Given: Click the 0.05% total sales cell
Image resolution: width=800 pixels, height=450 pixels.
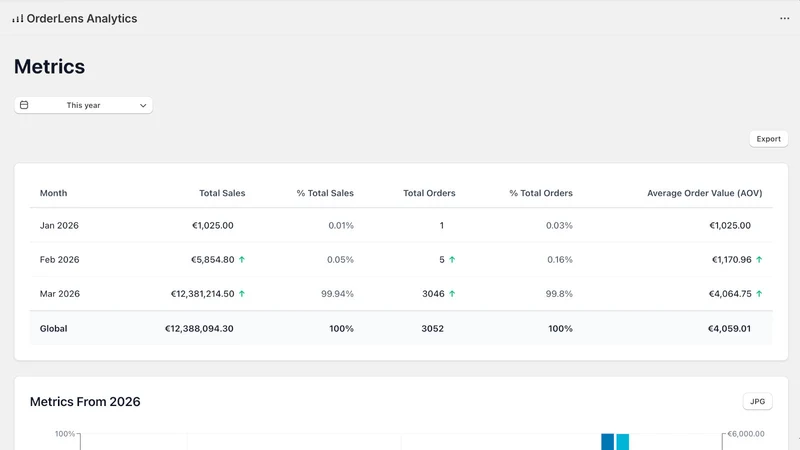Looking at the screenshot, I should coord(340,260).
